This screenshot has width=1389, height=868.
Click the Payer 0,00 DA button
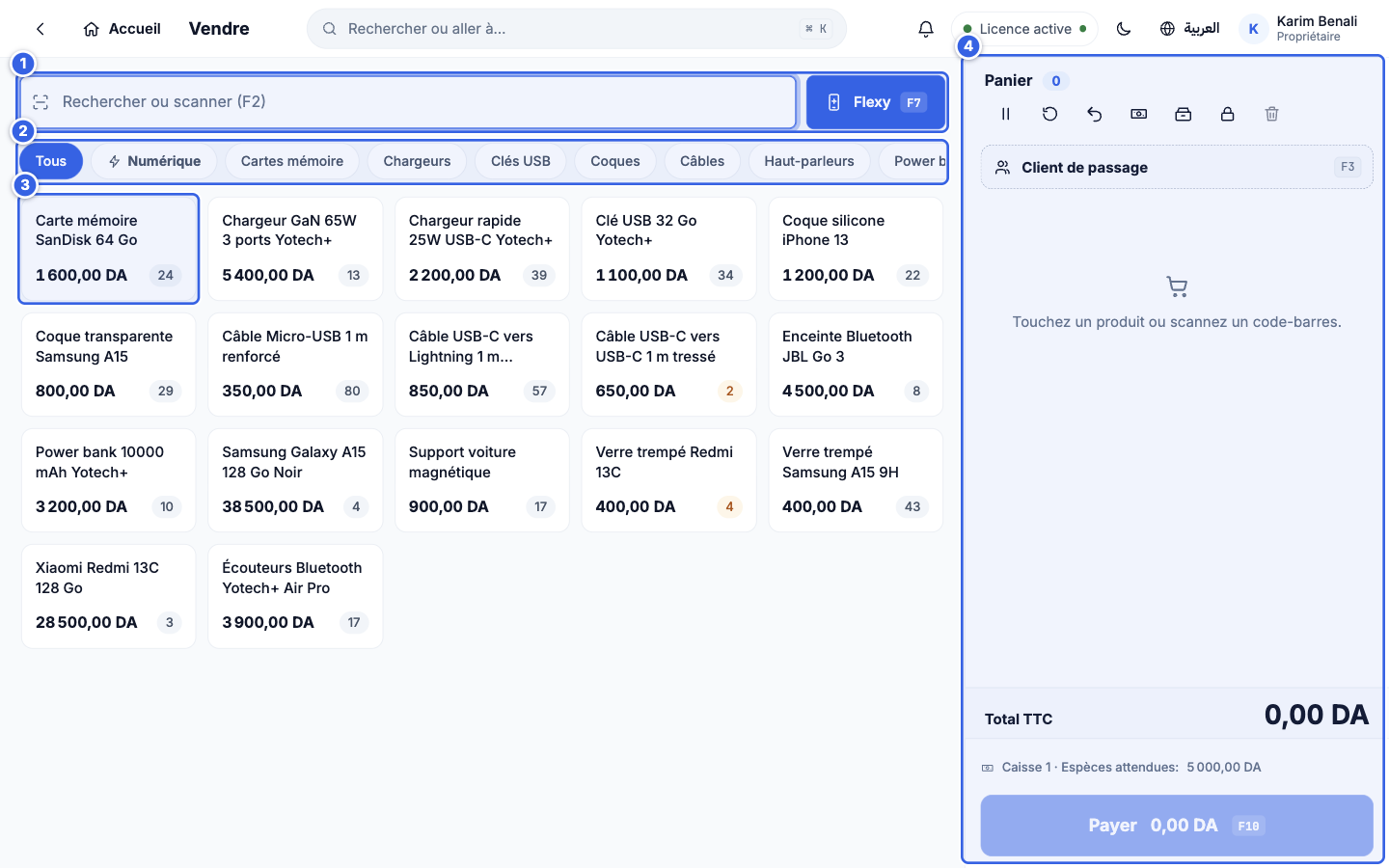pyautogui.click(x=1177, y=826)
